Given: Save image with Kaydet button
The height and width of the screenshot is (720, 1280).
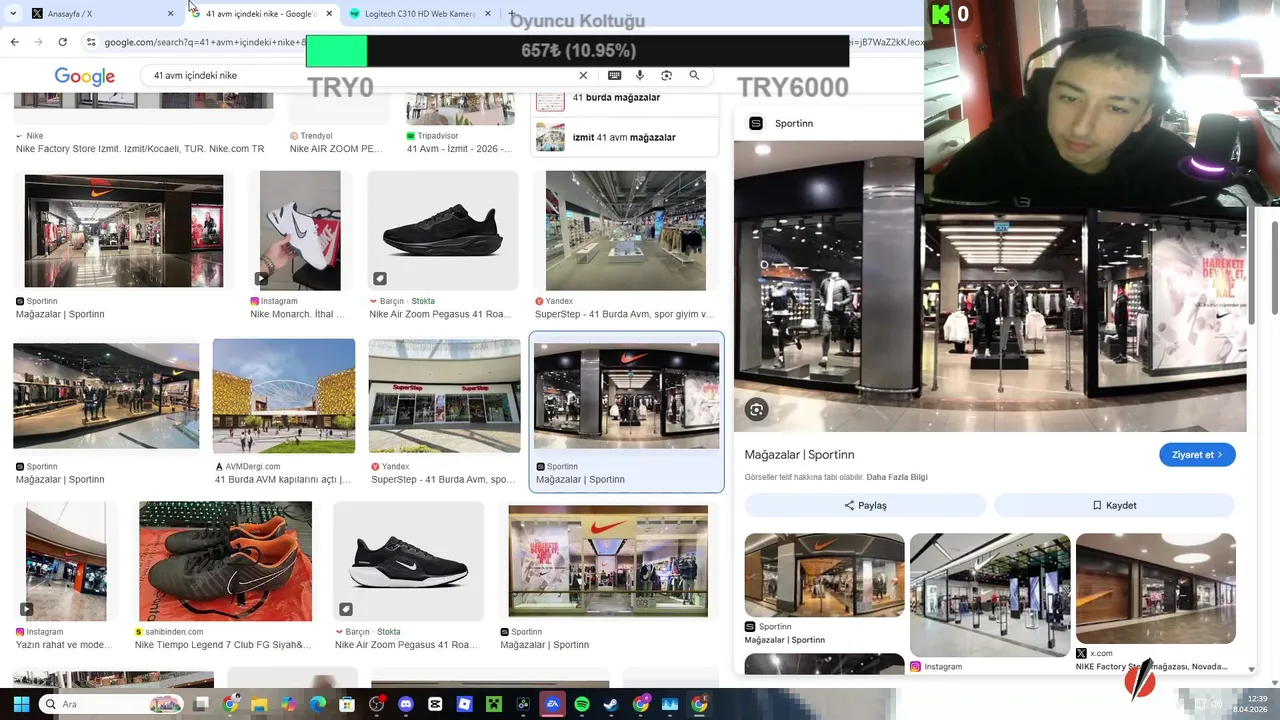Looking at the screenshot, I should pos(1114,505).
